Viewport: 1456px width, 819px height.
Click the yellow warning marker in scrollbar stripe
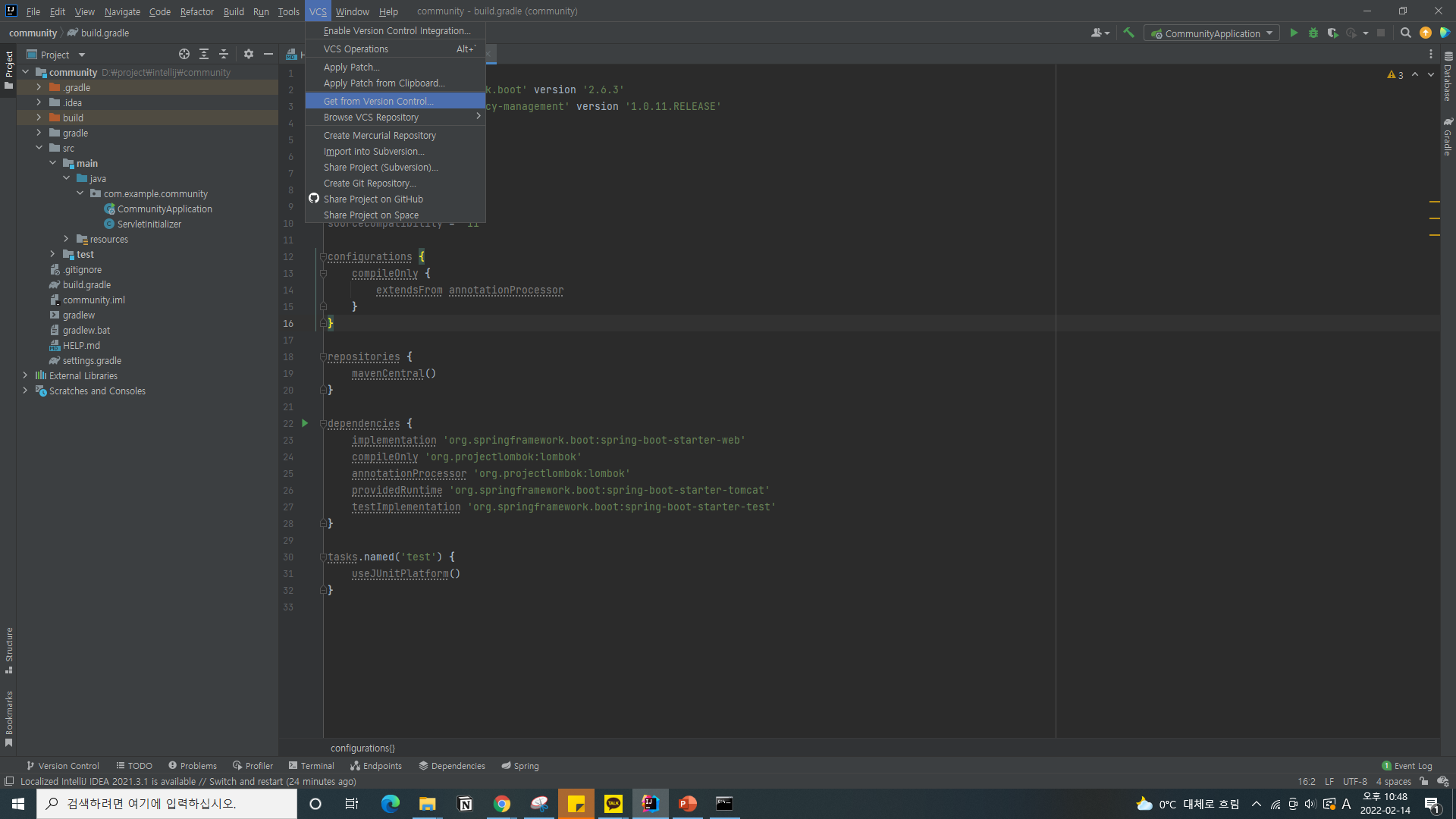(x=1434, y=202)
